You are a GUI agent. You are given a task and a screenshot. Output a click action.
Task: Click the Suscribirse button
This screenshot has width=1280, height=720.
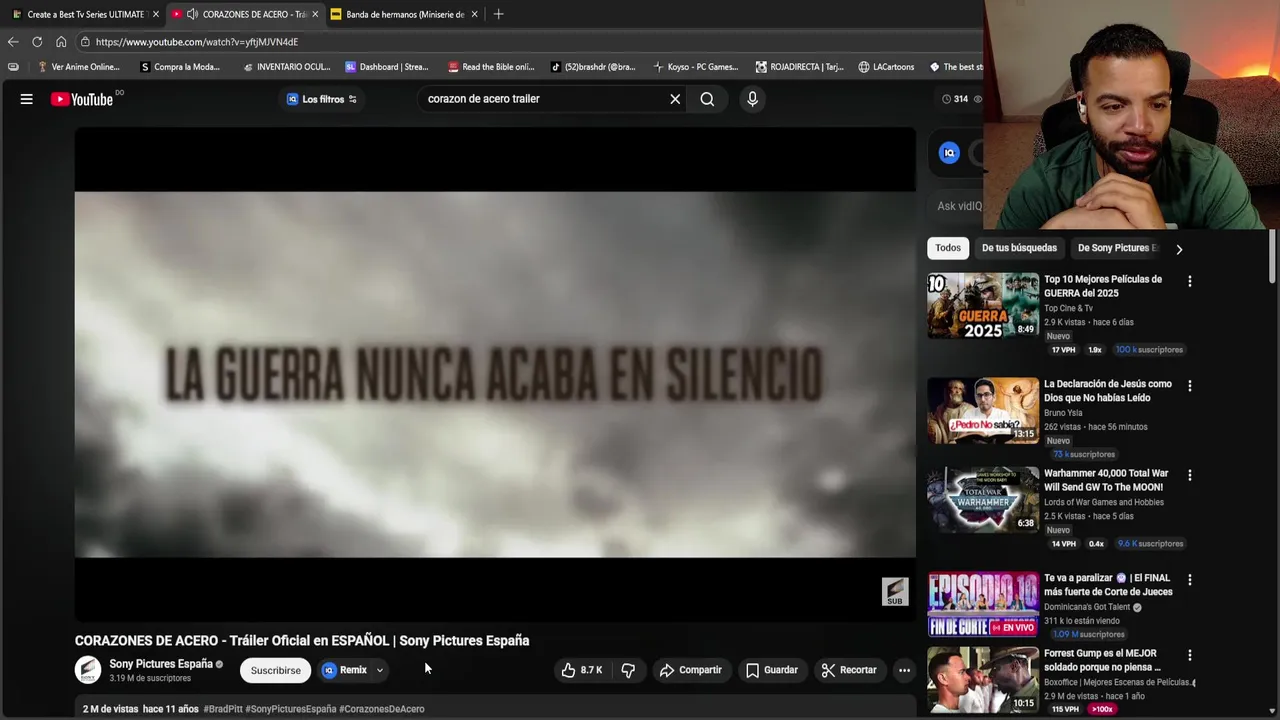[x=276, y=670]
